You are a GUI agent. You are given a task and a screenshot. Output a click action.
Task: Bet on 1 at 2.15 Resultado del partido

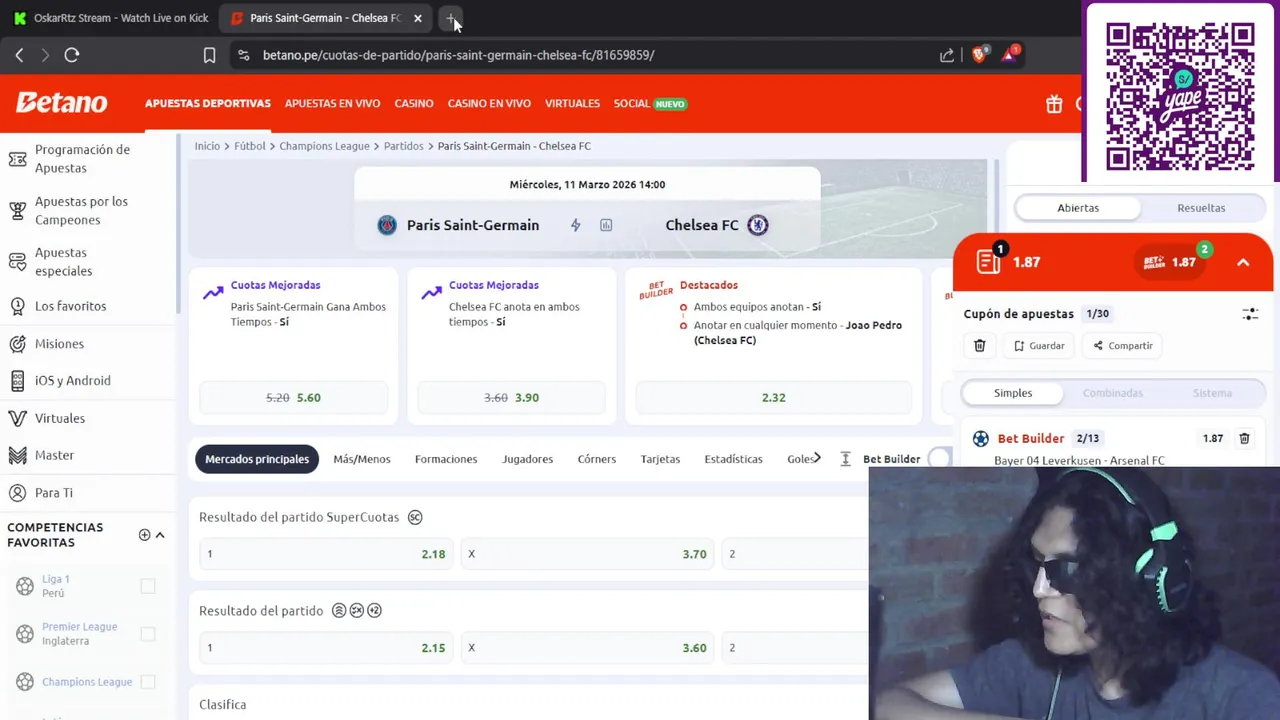[326, 648]
